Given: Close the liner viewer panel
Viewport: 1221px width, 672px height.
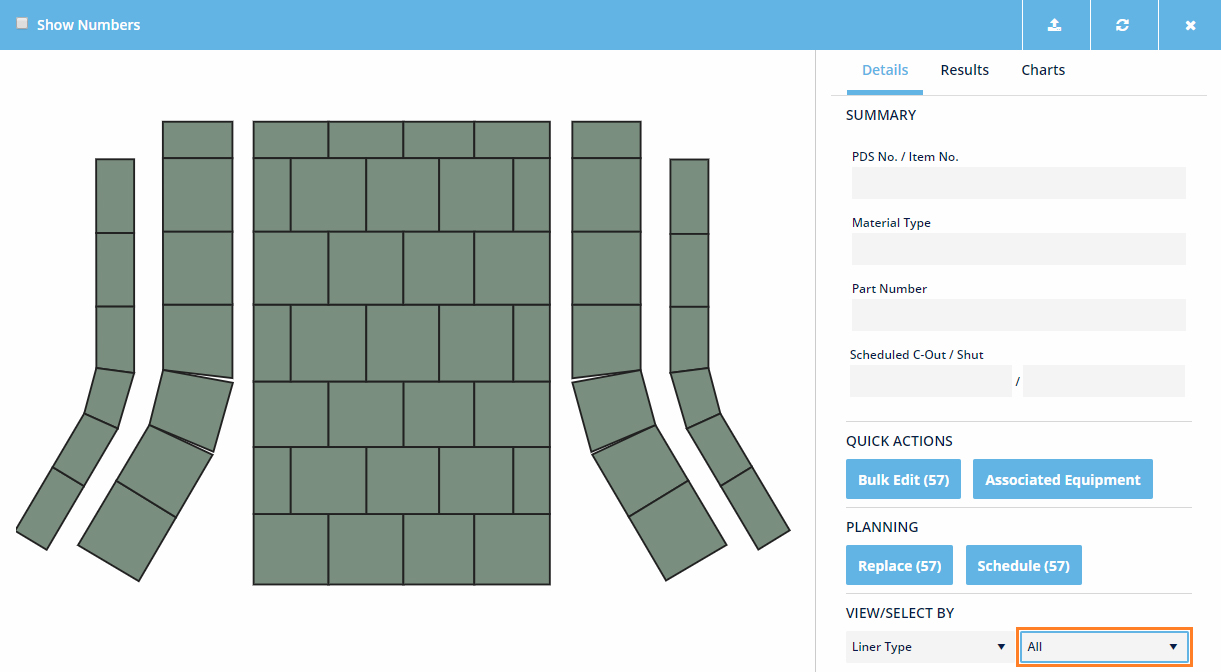Looking at the screenshot, I should click(1190, 25).
